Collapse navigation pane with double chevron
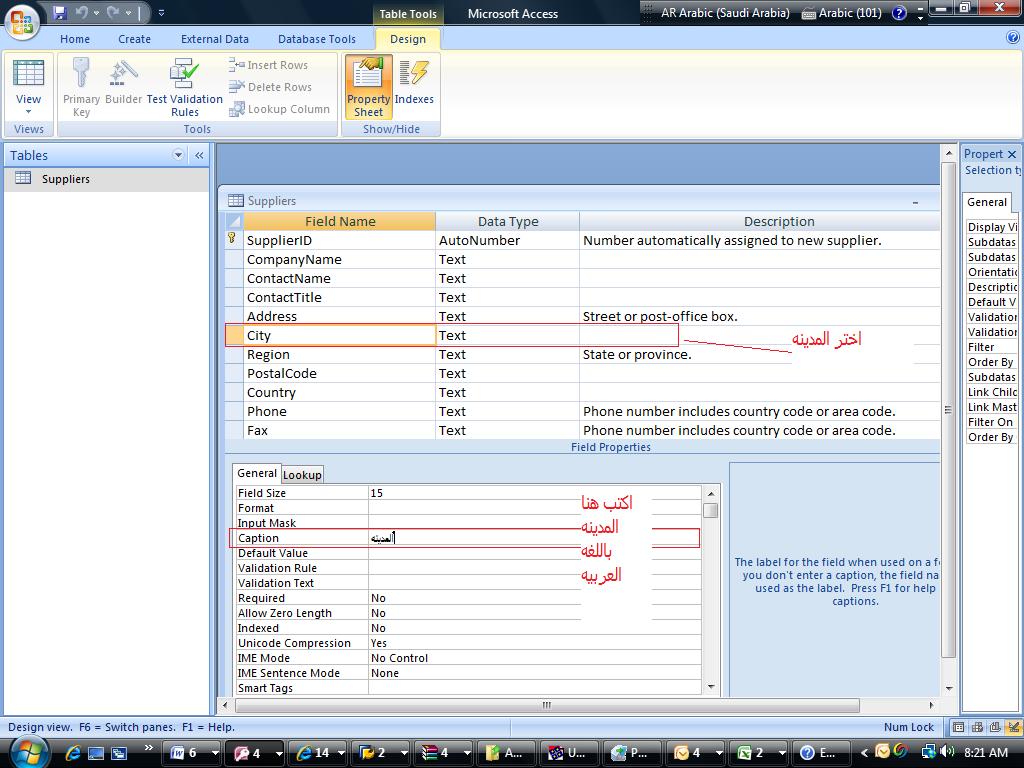The image size is (1024, 768). [x=199, y=155]
